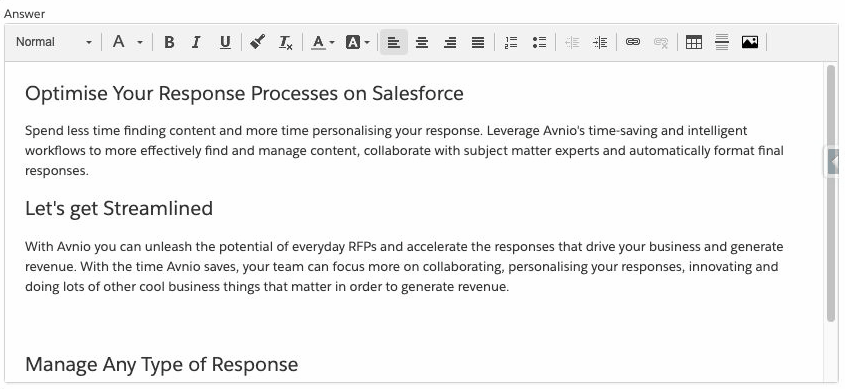
Task: Insert a hyperlink
Action: click(633, 42)
